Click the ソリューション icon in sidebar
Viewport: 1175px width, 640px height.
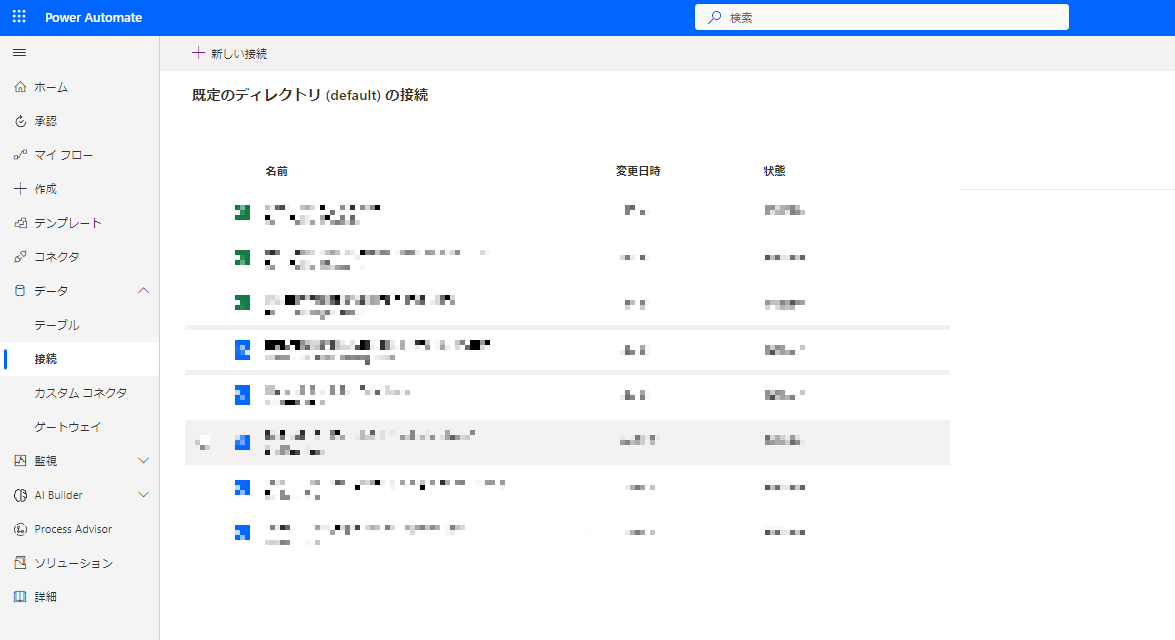tap(20, 562)
